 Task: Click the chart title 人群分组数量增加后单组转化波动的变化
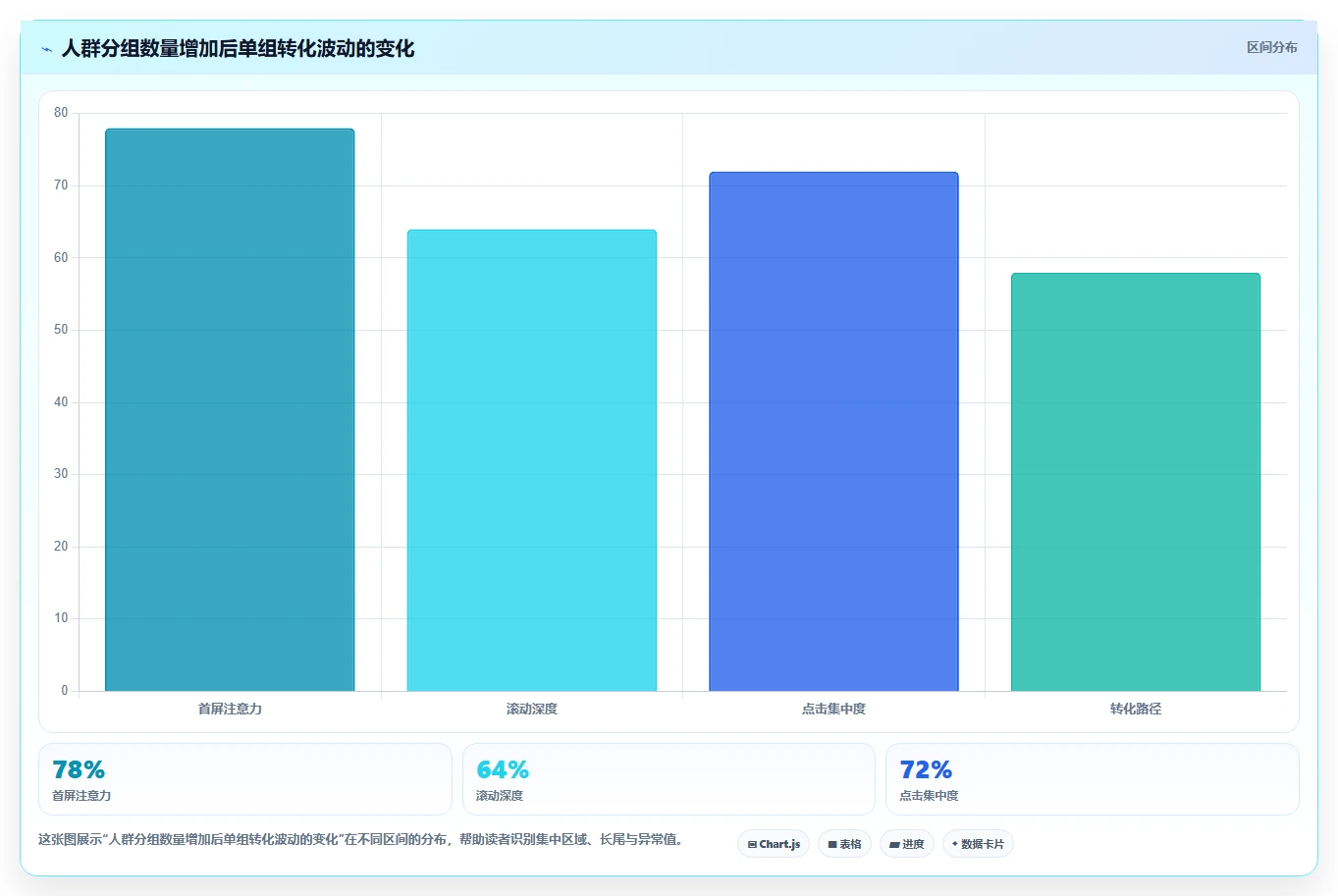click(238, 49)
